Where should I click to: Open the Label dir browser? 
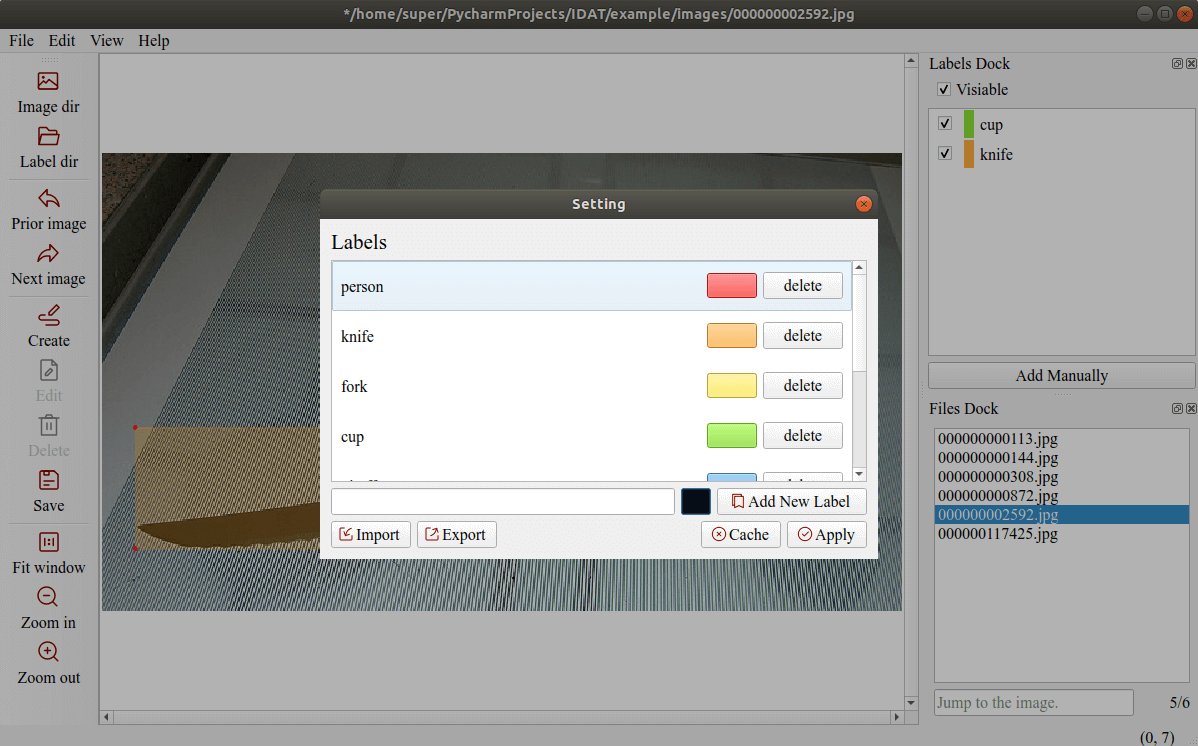pos(48,147)
